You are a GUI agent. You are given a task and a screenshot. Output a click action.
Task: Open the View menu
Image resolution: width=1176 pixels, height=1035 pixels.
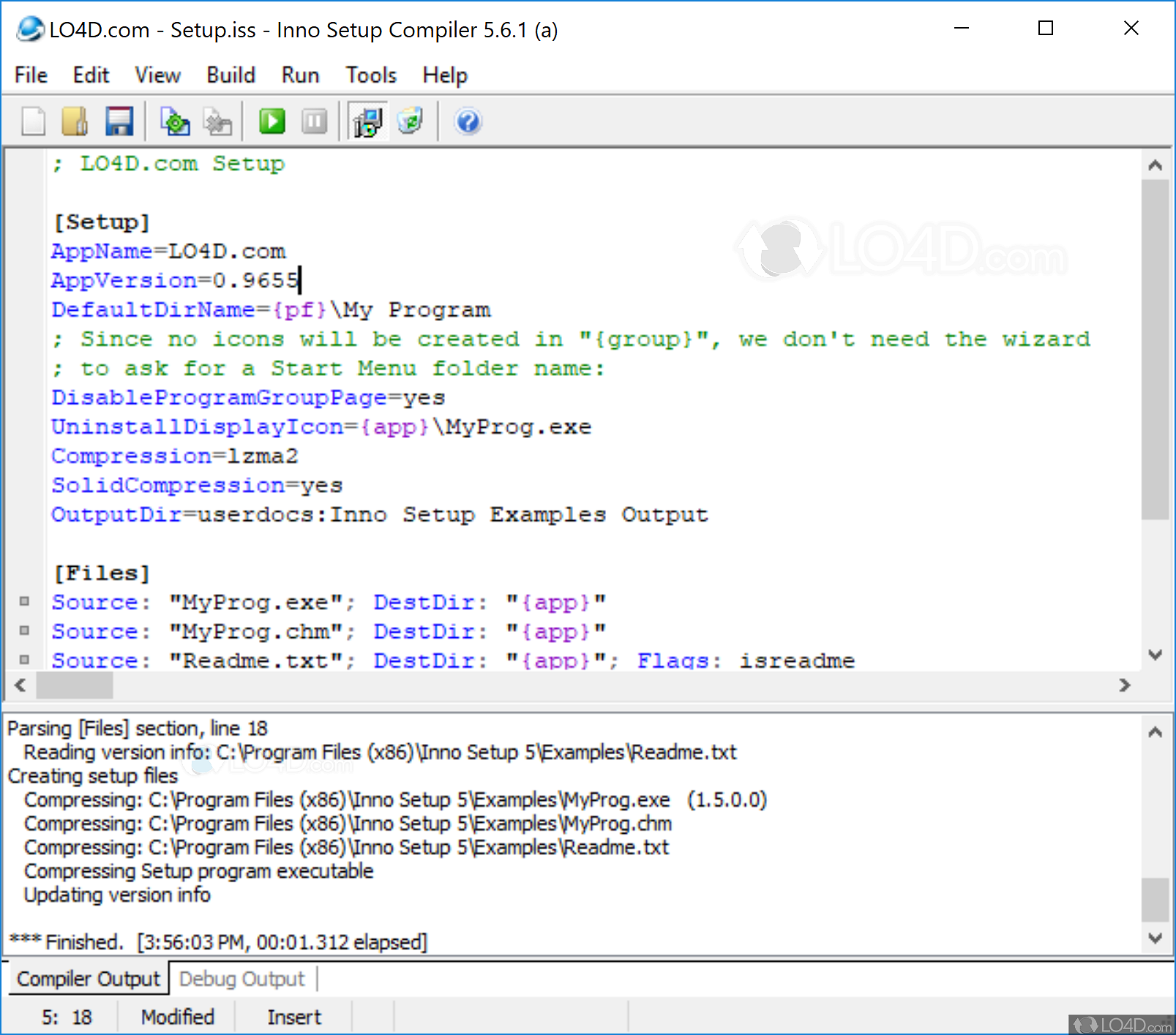[x=157, y=75]
